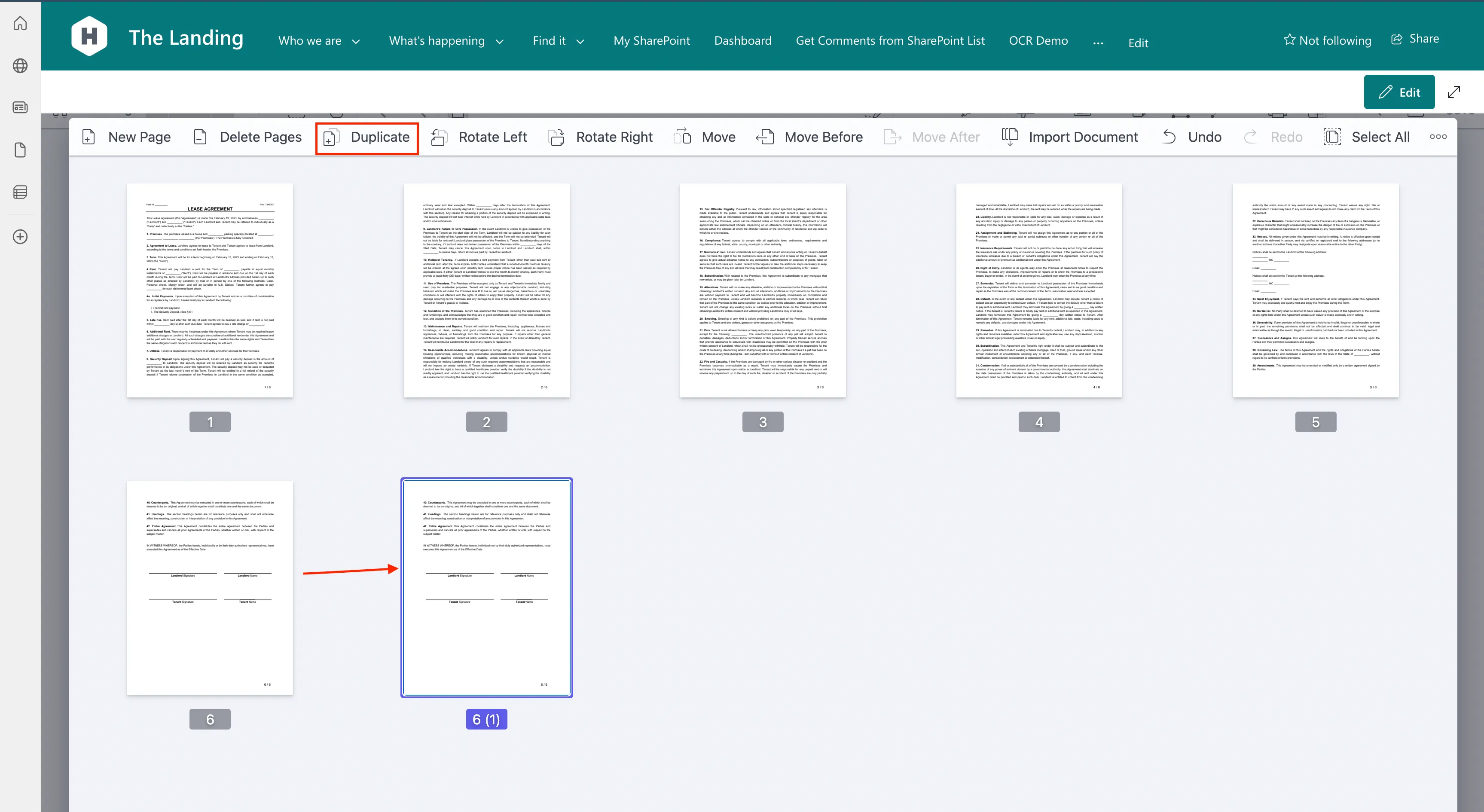Click the teal Edit button
Screen dimensions: 1484x812
(1399, 92)
